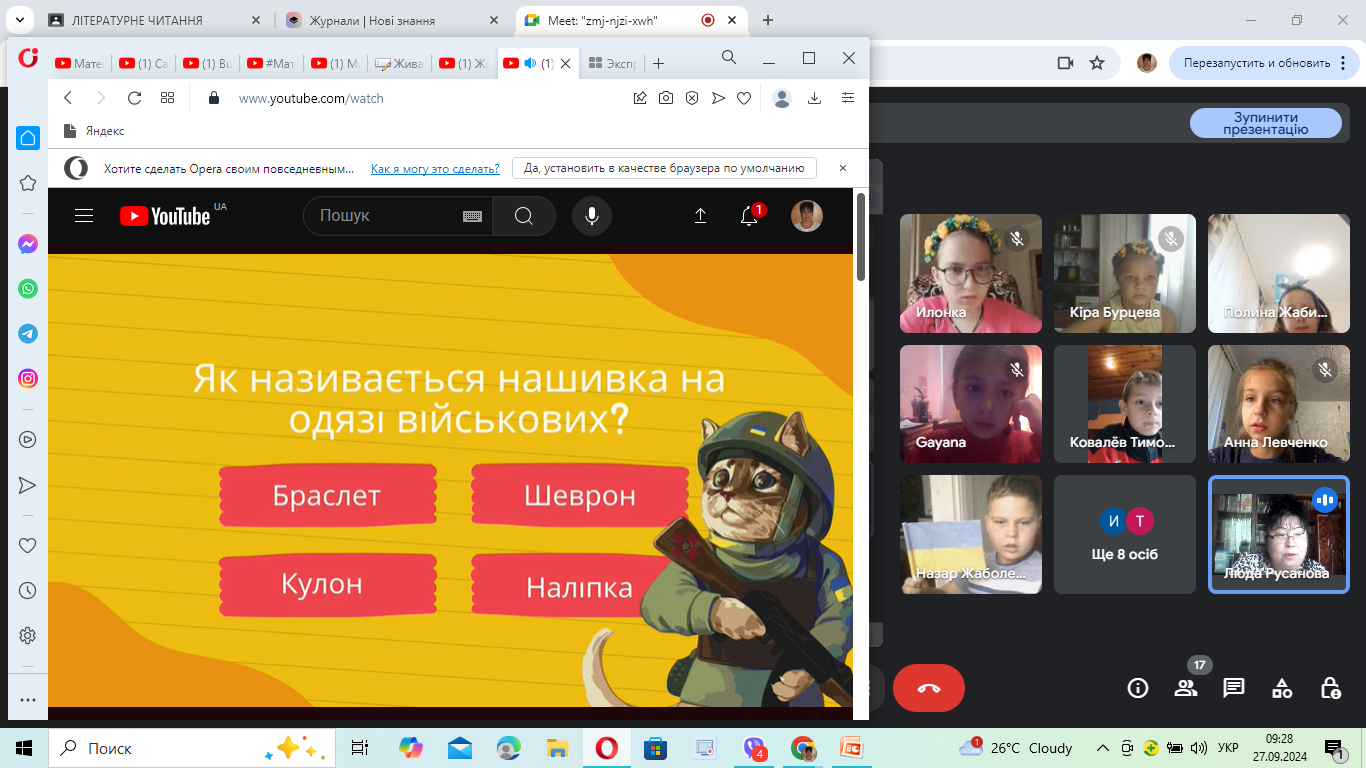Open Meet meeting details info icon

1137,688
